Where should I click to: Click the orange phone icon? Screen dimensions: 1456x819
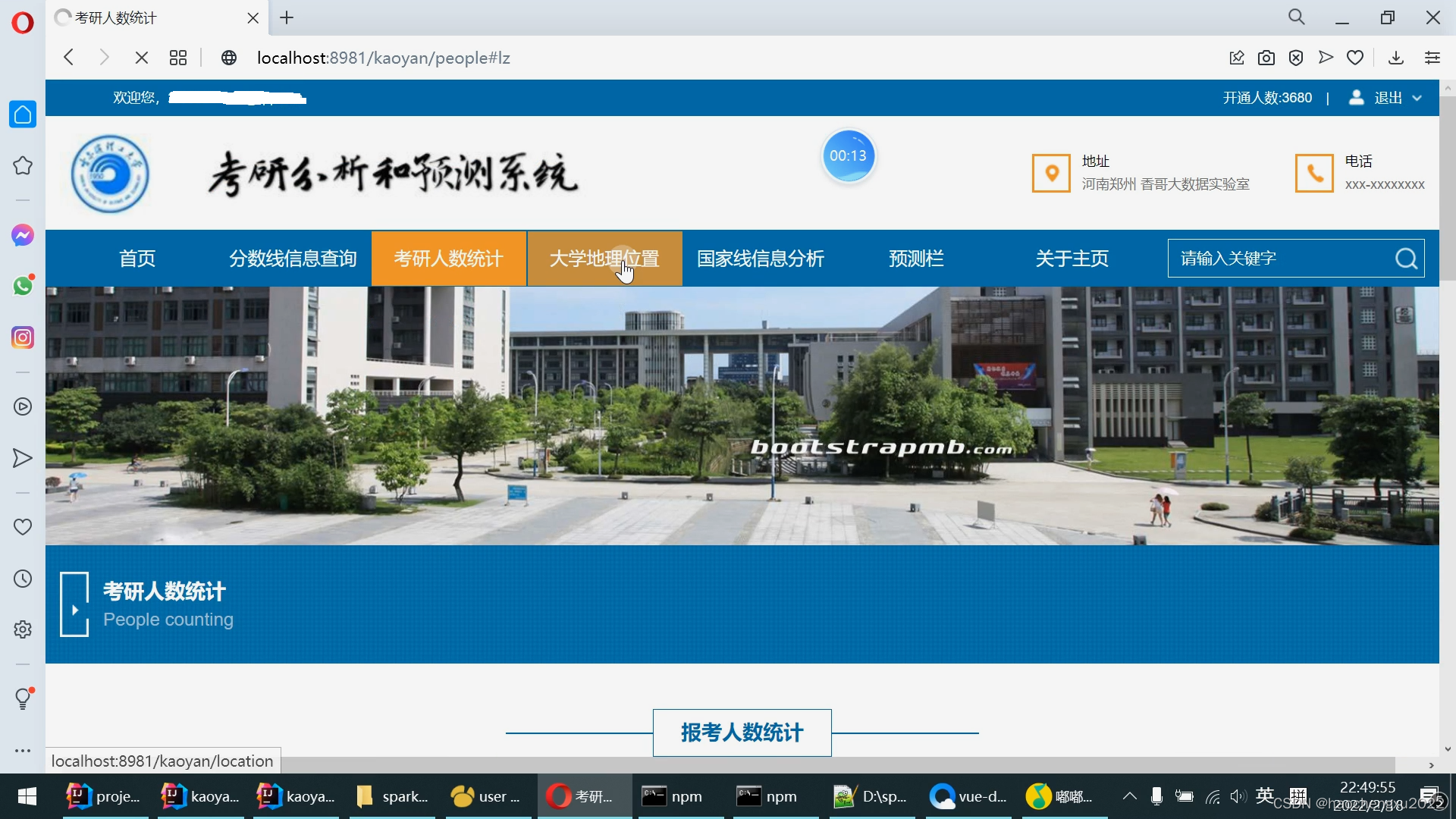point(1314,173)
